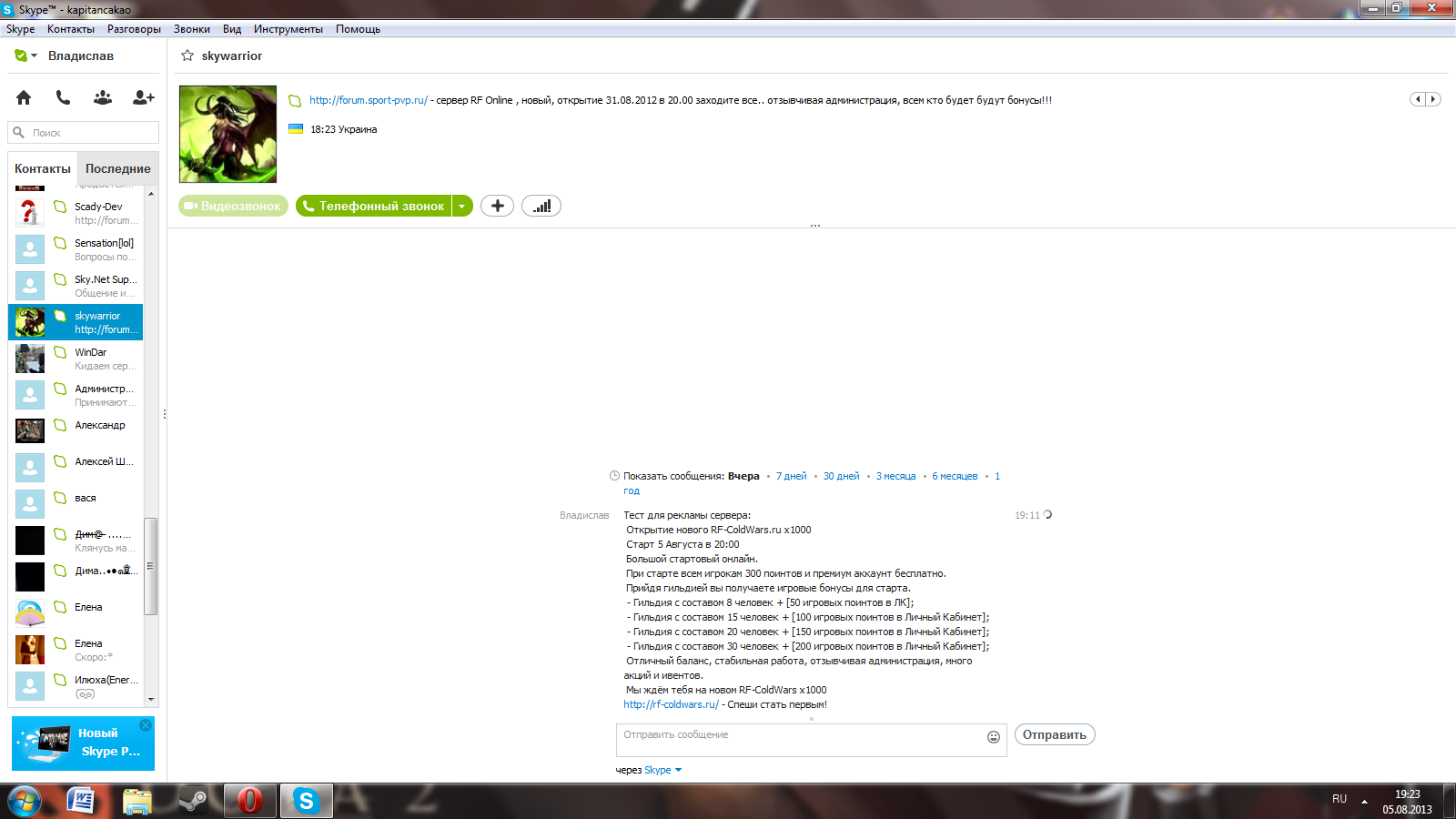
Task: Click WinDar contact avatar
Action: click(30, 359)
